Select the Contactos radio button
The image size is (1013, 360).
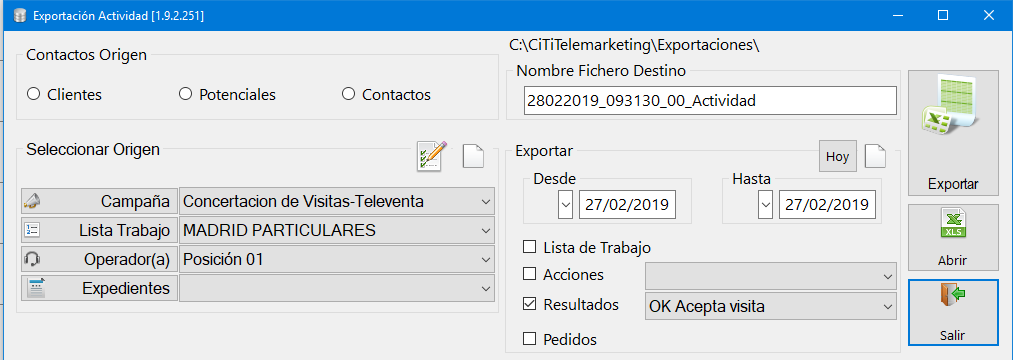tap(348, 94)
